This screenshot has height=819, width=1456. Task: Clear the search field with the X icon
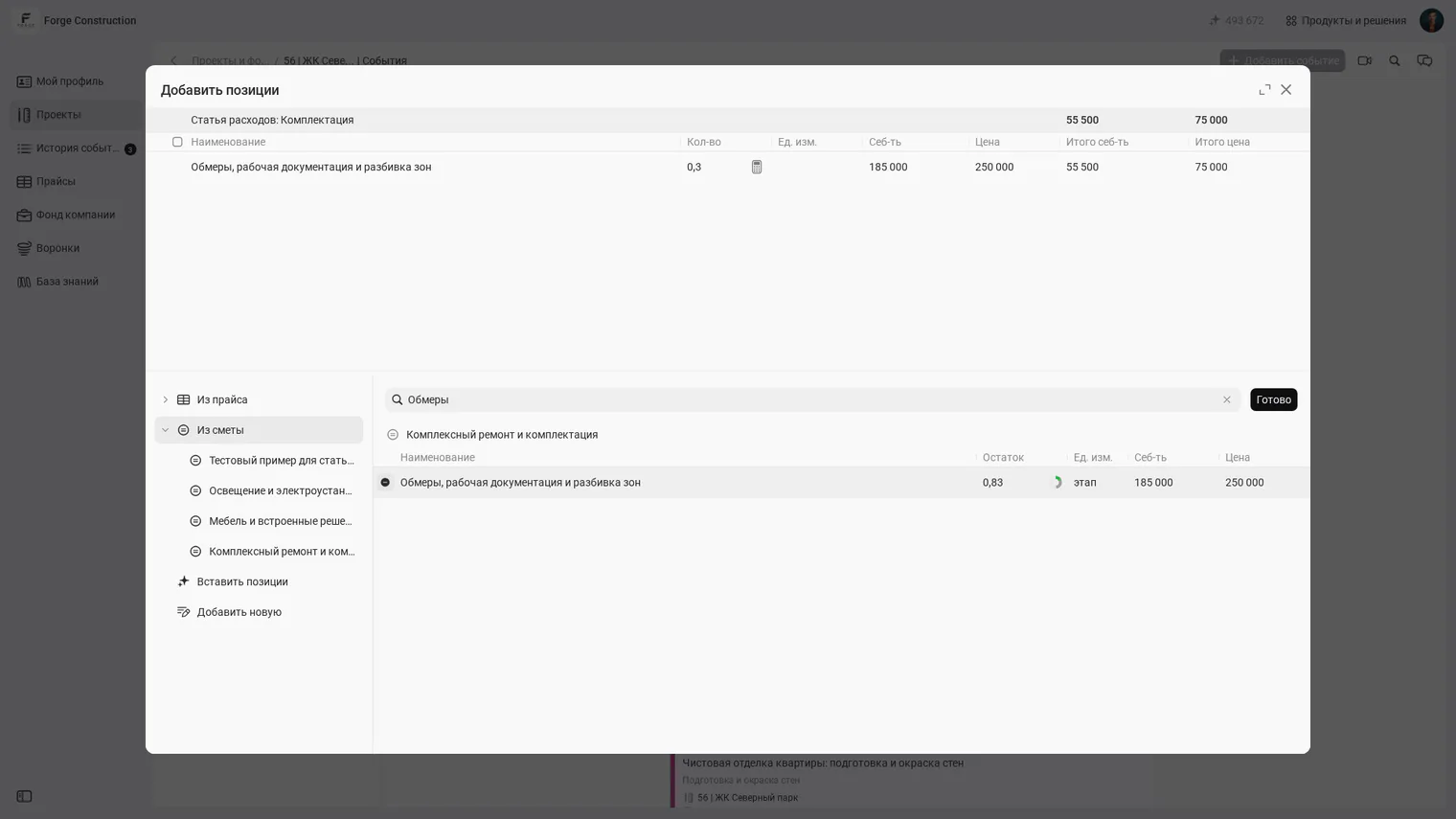tap(1226, 399)
